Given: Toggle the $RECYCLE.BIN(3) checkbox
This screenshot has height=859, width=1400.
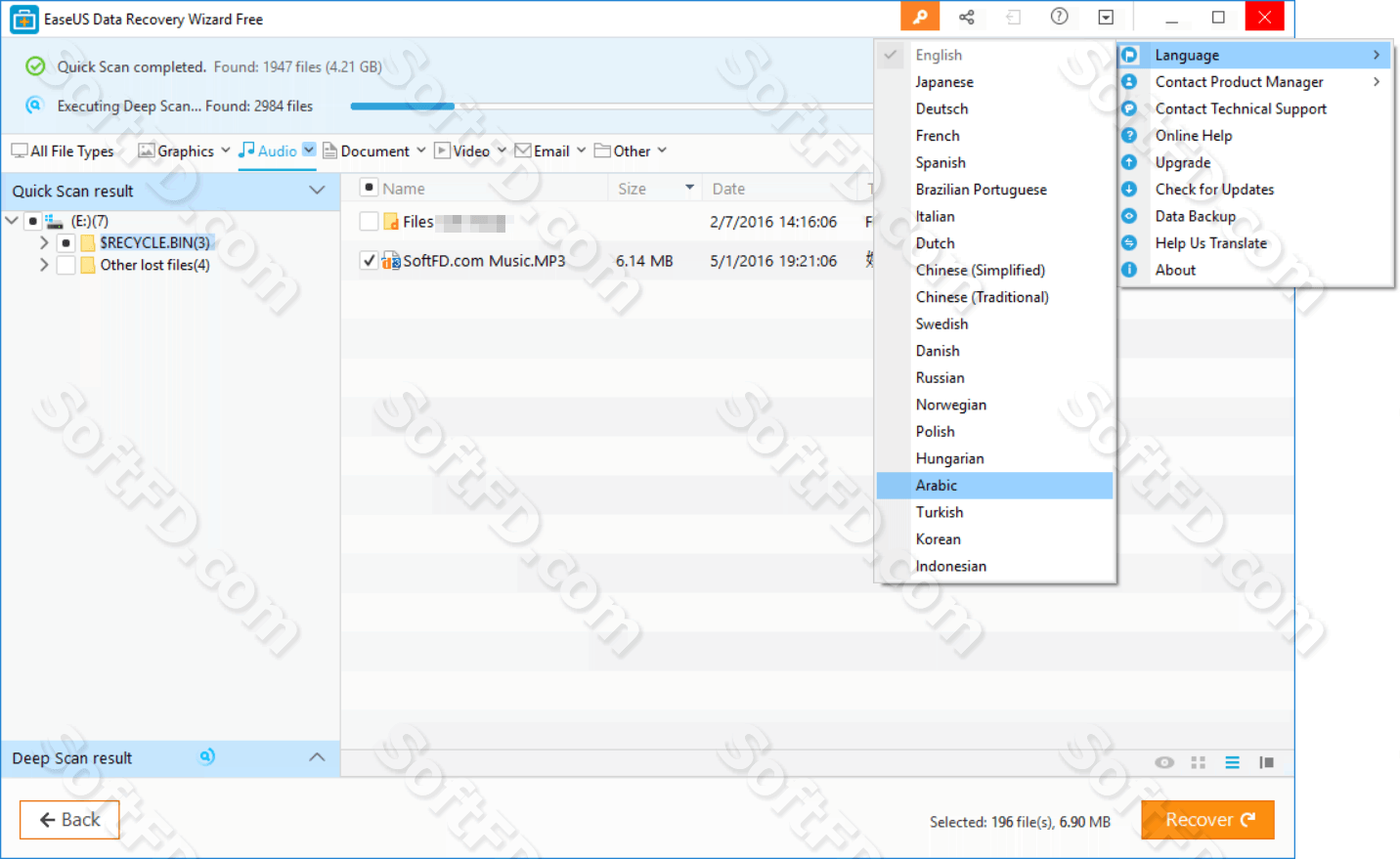Looking at the screenshot, I should [66, 242].
